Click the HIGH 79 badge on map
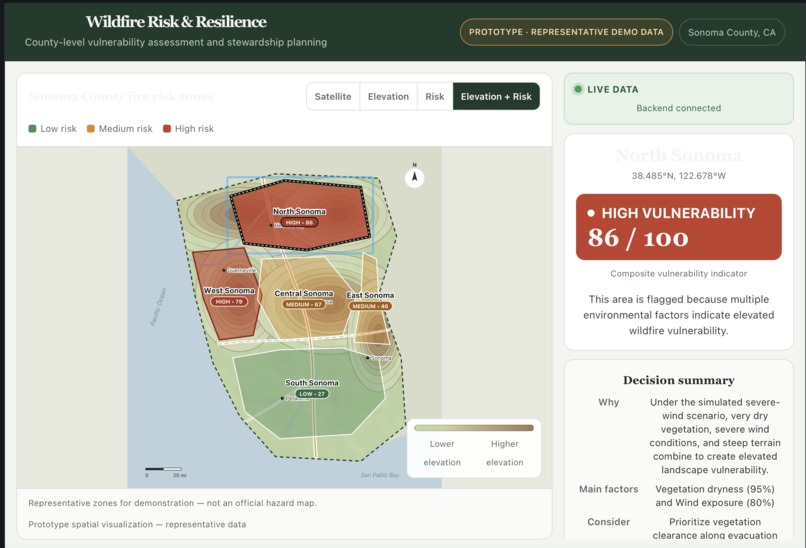 click(229, 301)
